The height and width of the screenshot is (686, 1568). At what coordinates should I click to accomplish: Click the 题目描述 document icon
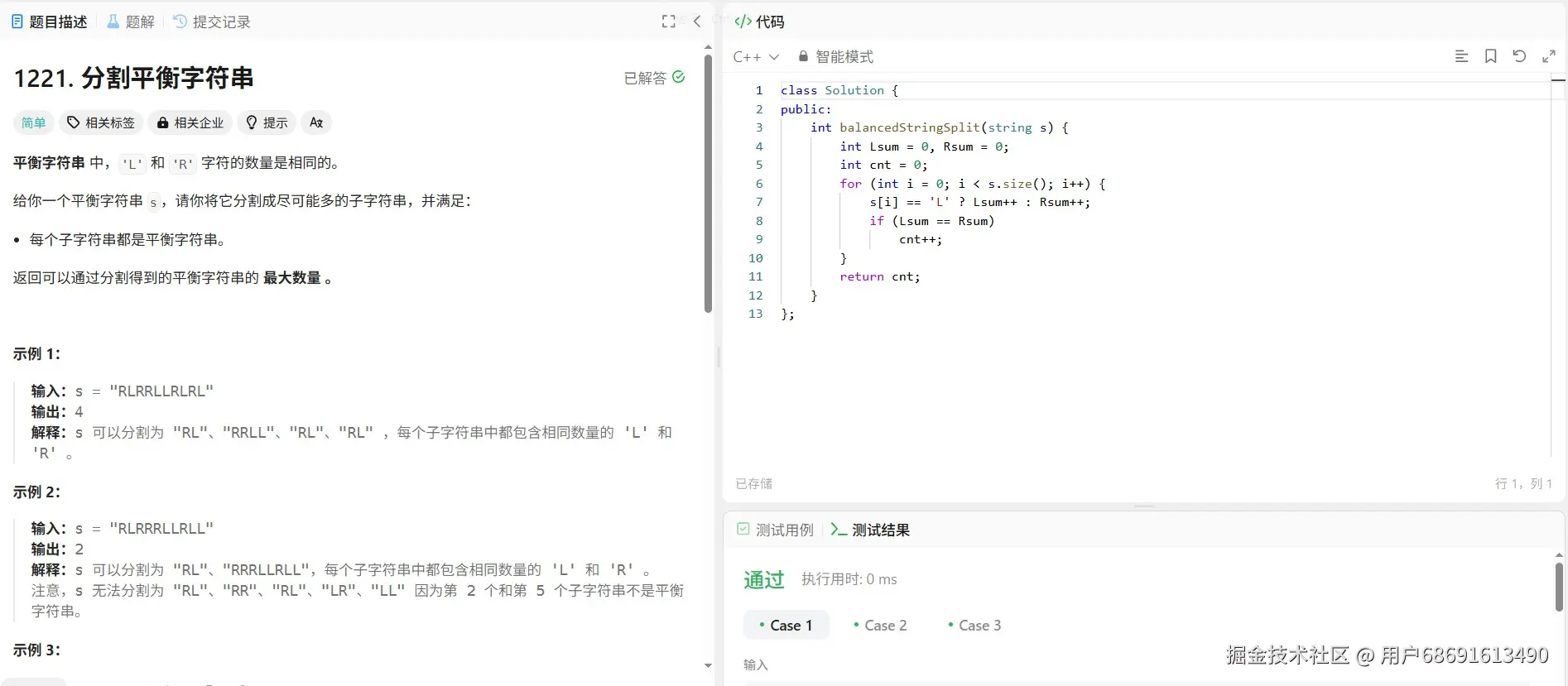(x=17, y=22)
